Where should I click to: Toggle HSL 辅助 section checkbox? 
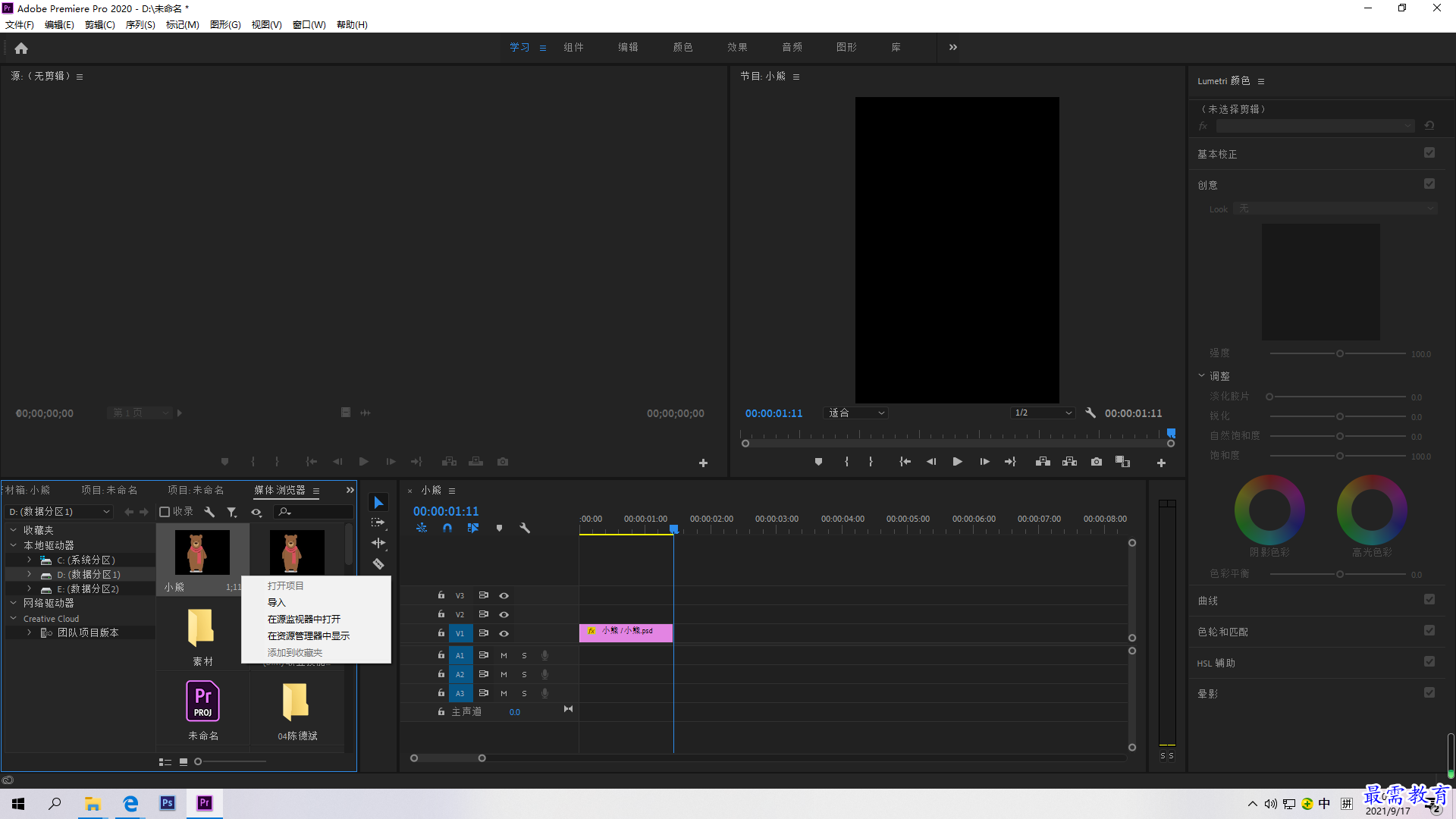pyautogui.click(x=1429, y=661)
